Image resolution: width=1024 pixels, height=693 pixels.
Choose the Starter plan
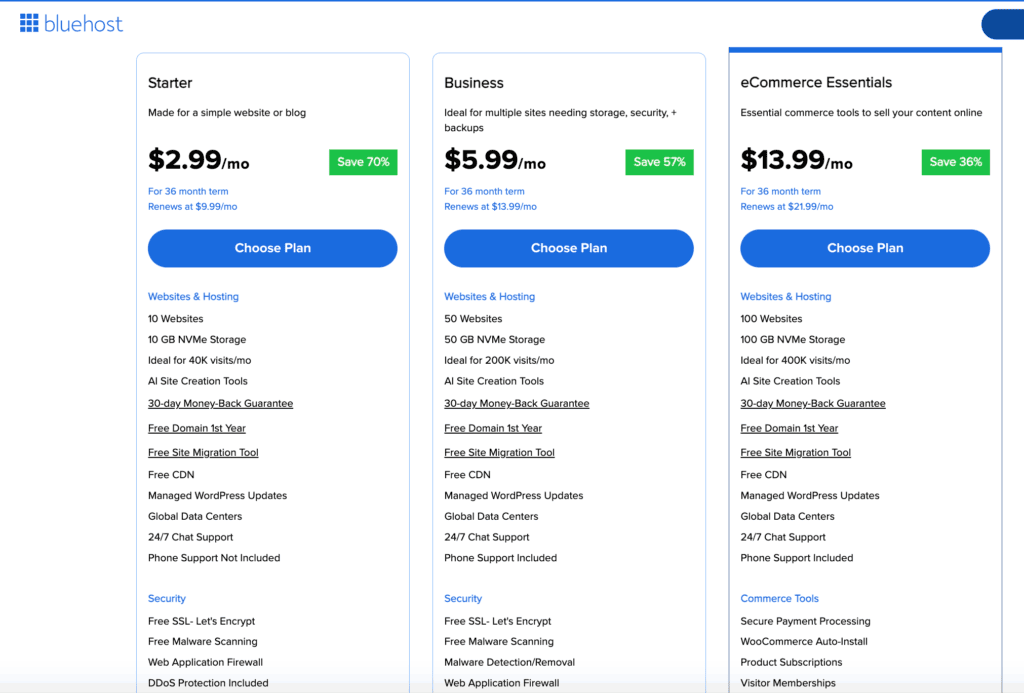[272, 248]
